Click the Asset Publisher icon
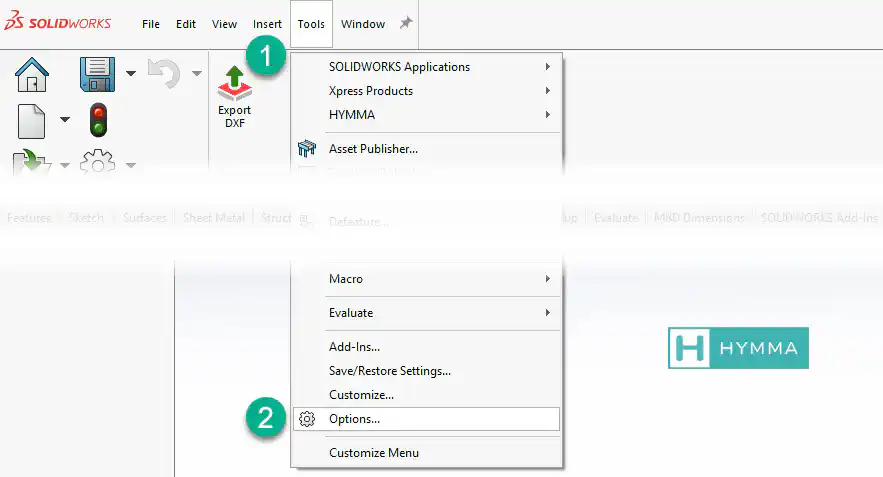 tap(307, 149)
